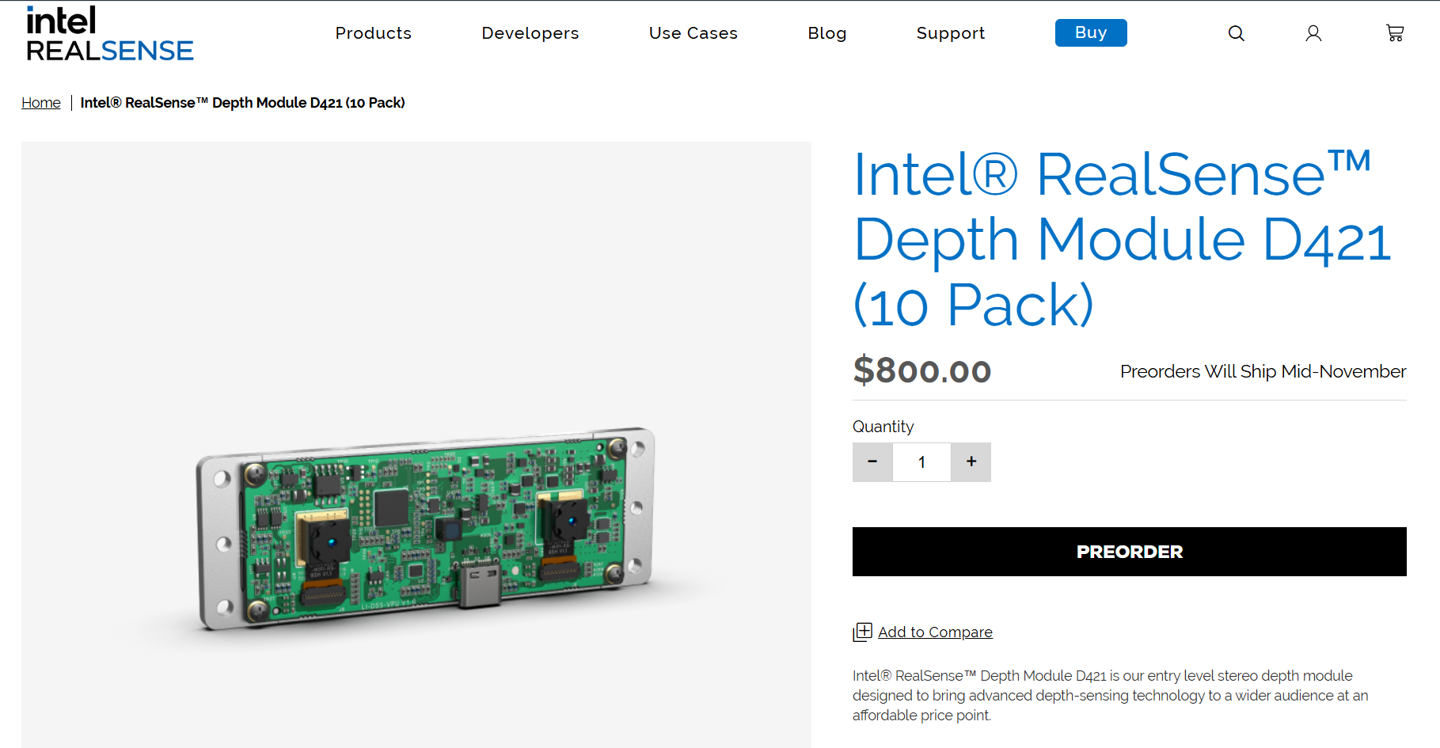Open the user account icon
Screen dimensions: 1440x748
tap(1313, 33)
